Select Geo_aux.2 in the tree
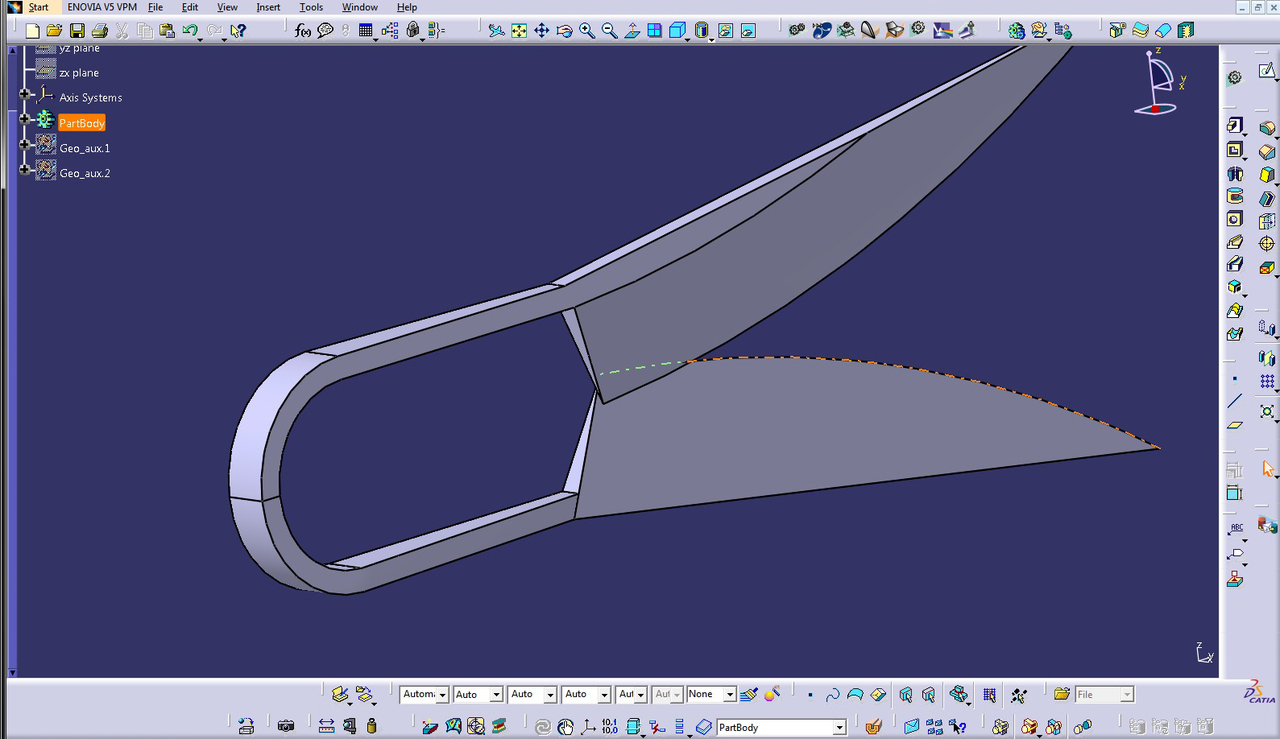 85,173
